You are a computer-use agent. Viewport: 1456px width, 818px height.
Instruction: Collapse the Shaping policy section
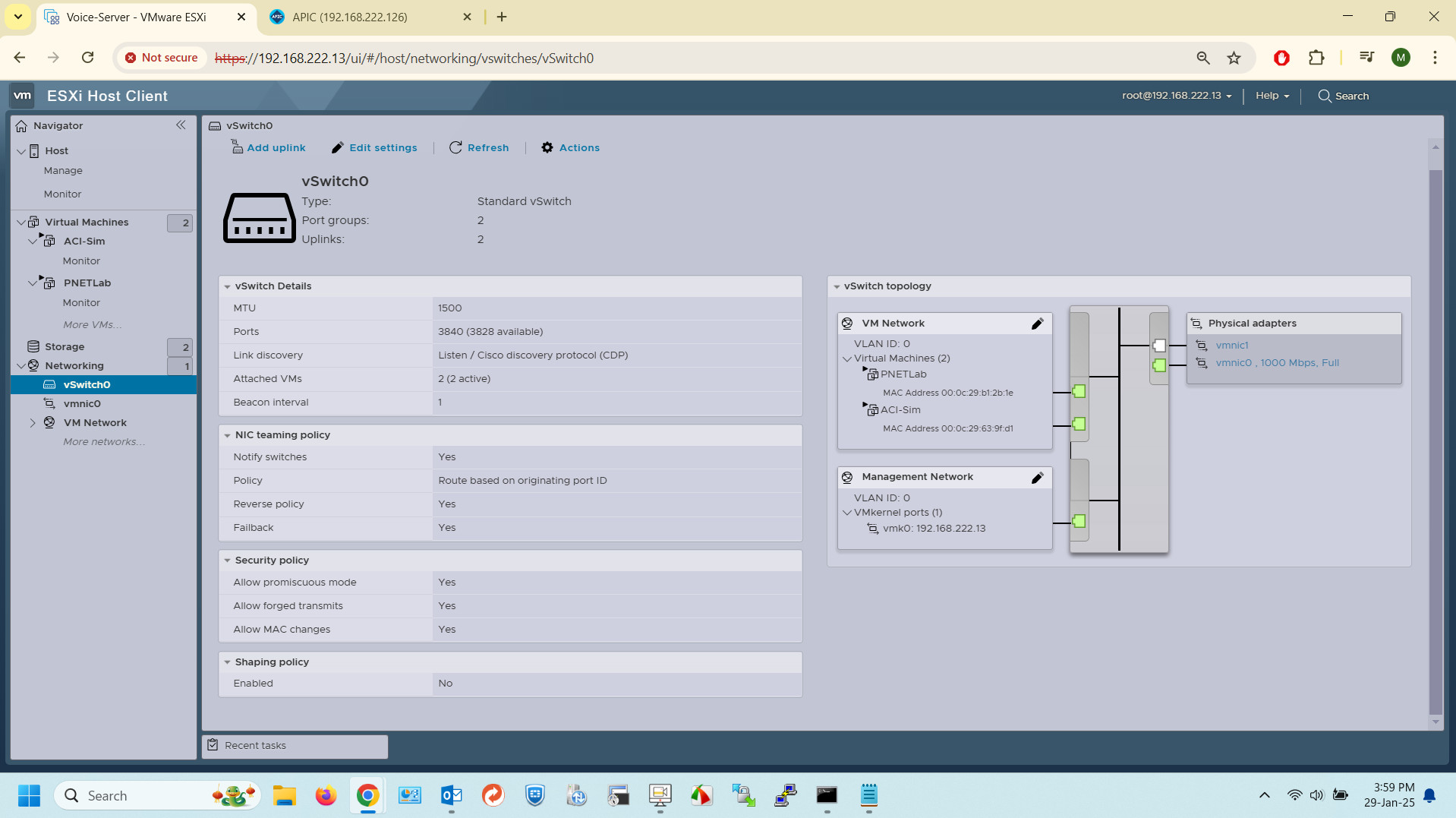coord(227,662)
